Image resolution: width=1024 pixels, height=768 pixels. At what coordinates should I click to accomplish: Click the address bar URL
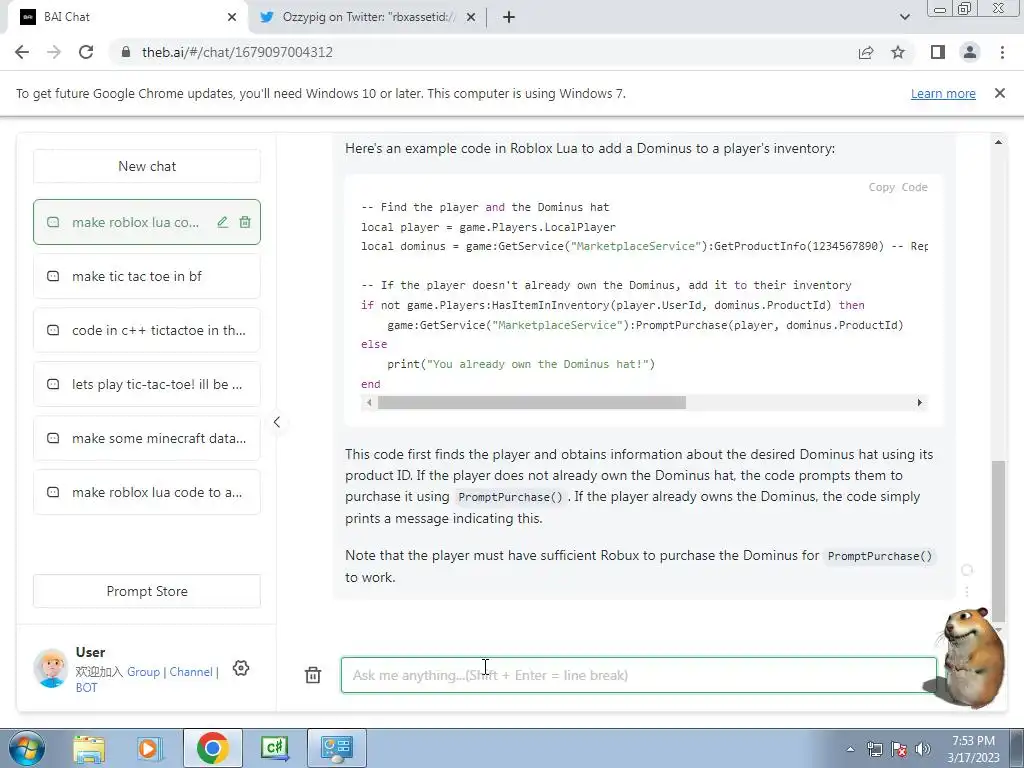pyautogui.click(x=237, y=52)
